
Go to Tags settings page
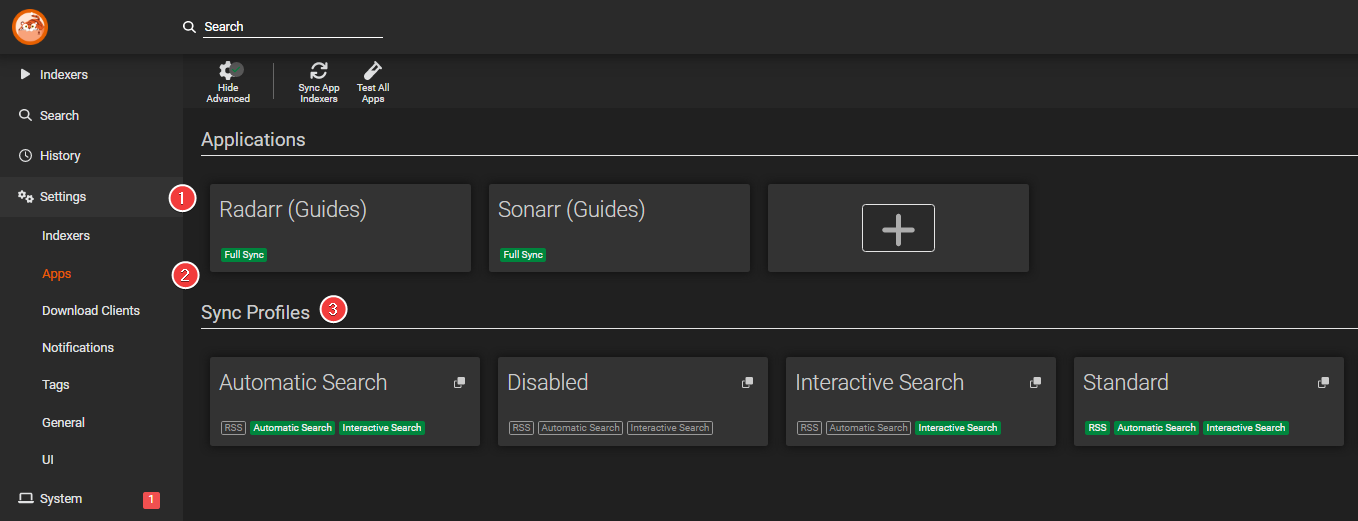pos(56,385)
